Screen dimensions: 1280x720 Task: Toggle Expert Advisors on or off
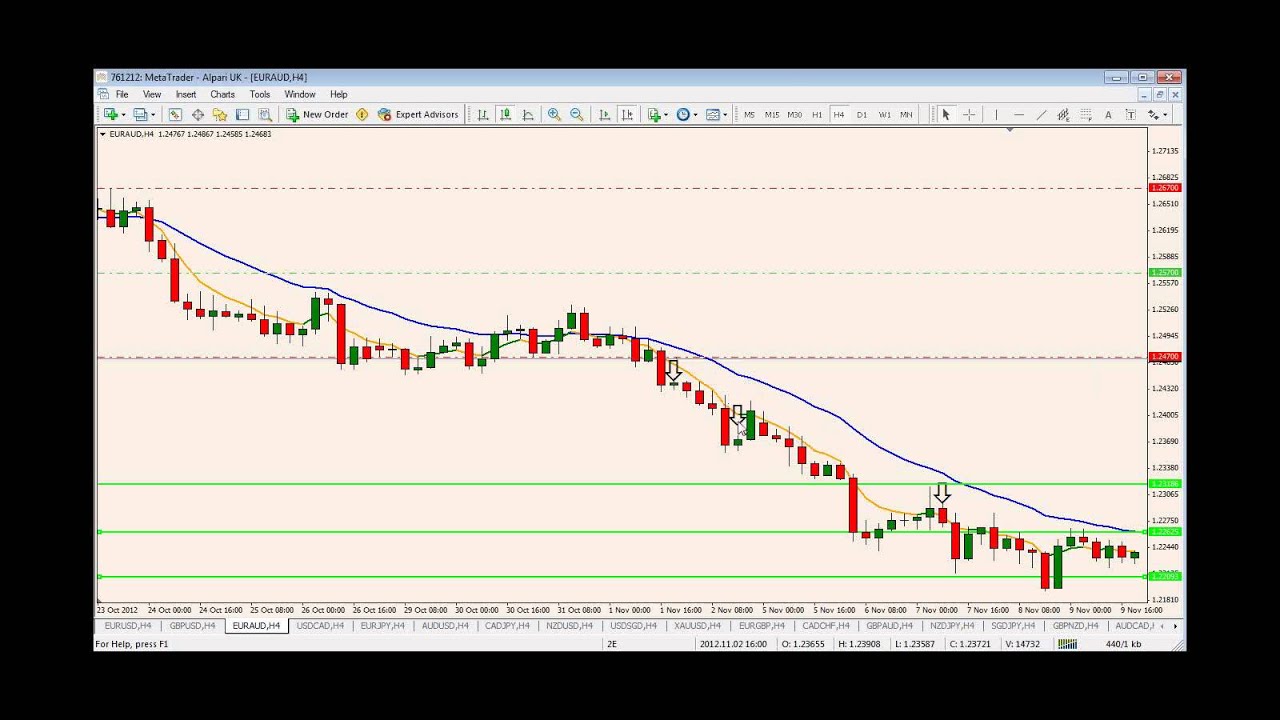pos(418,115)
